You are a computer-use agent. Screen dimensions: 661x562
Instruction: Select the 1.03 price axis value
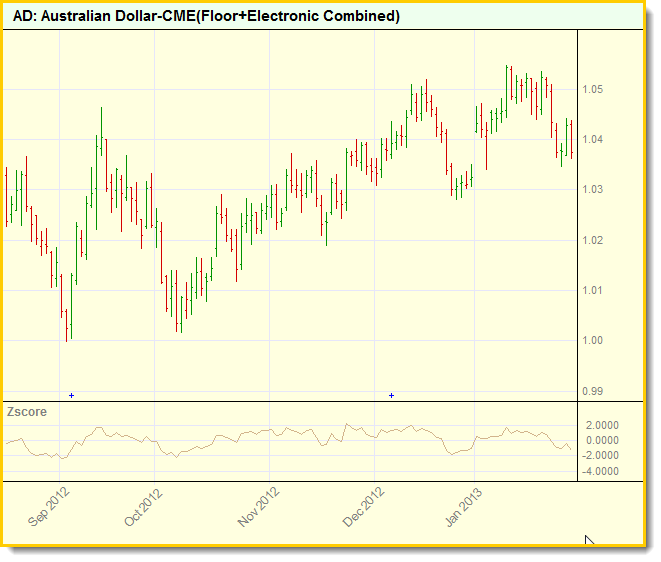594,190
